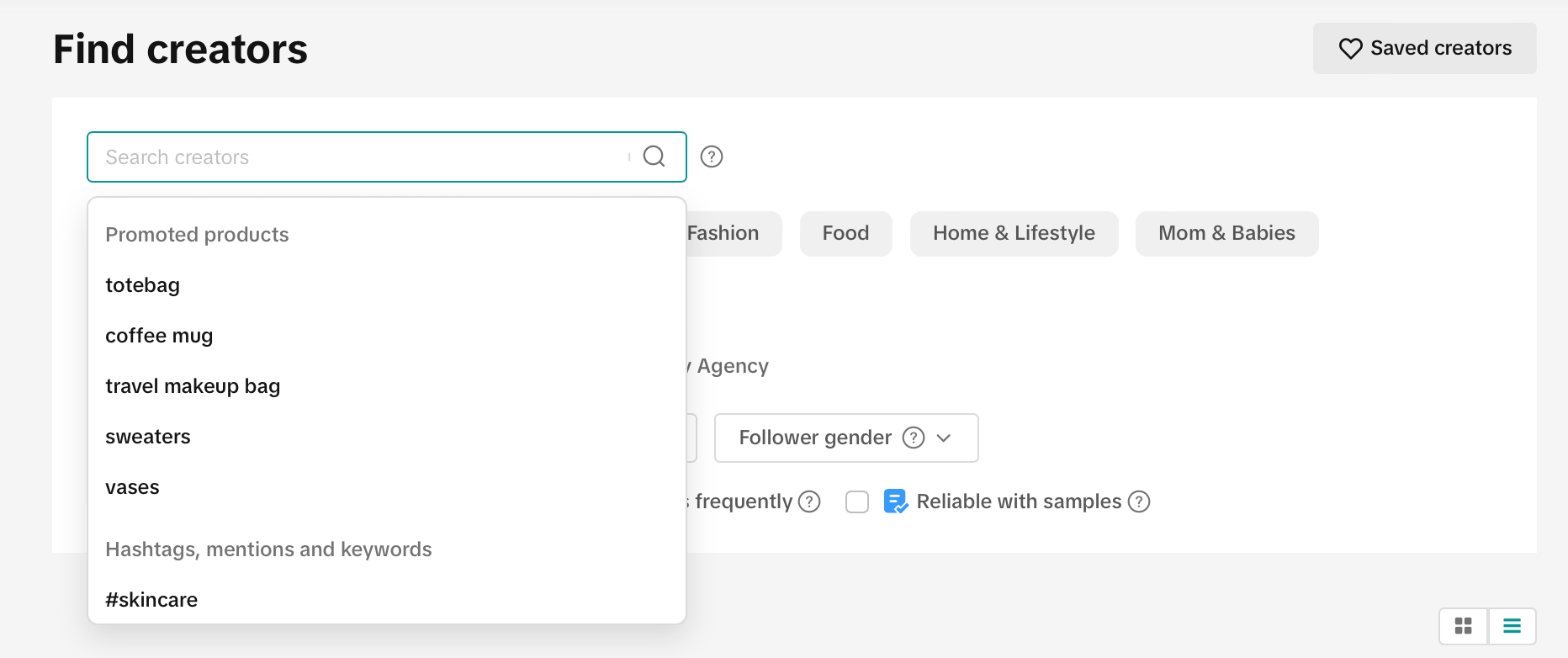Select 'totebag' from promoted products suggestions

(143, 285)
